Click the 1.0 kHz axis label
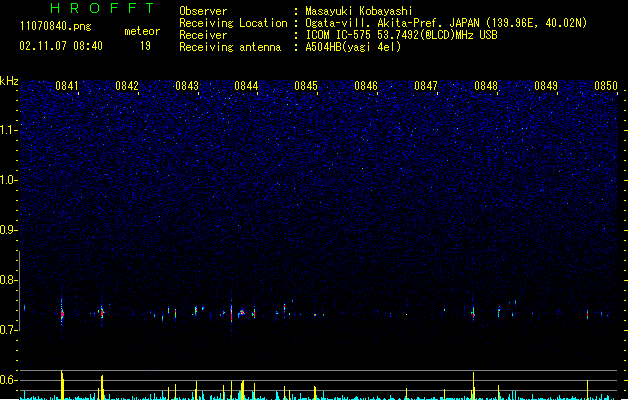This screenshot has height=400, width=629. (x=8, y=180)
